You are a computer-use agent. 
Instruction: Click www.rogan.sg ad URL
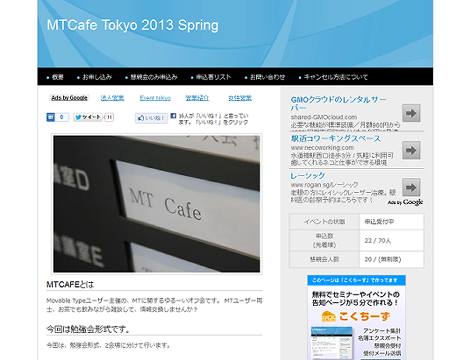click(324, 185)
